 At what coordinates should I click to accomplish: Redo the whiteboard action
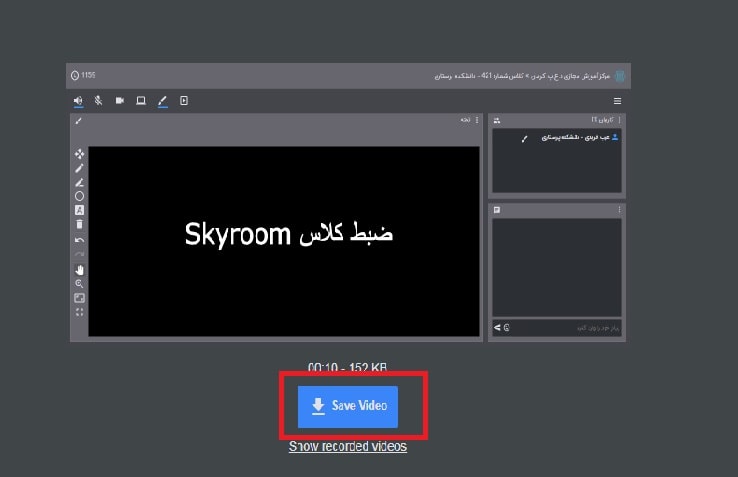tap(80, 254)
